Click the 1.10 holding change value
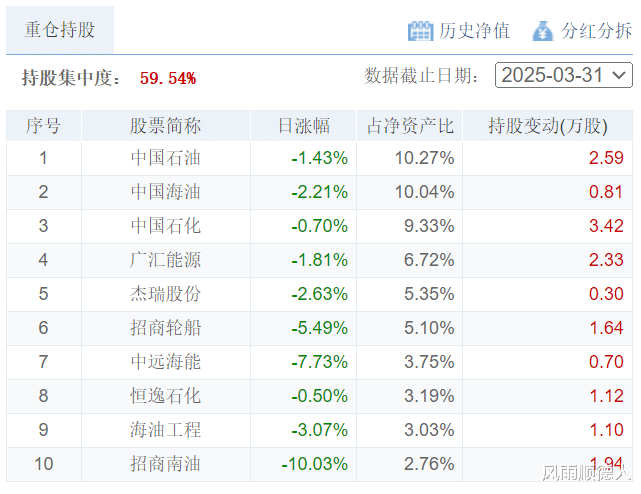This screenshot has width=641, height=494. pos(606,430)
